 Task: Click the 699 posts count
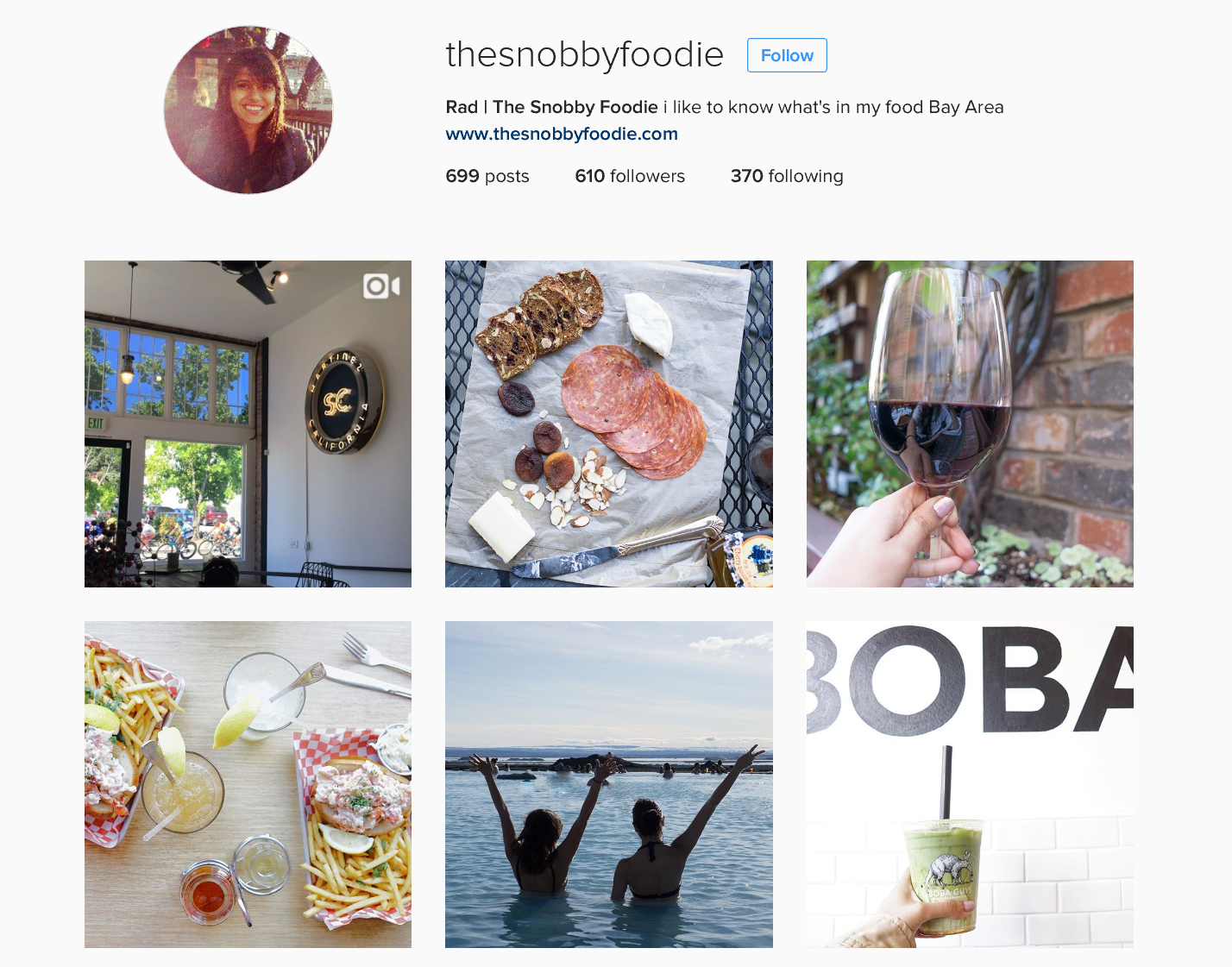[487, 176]
